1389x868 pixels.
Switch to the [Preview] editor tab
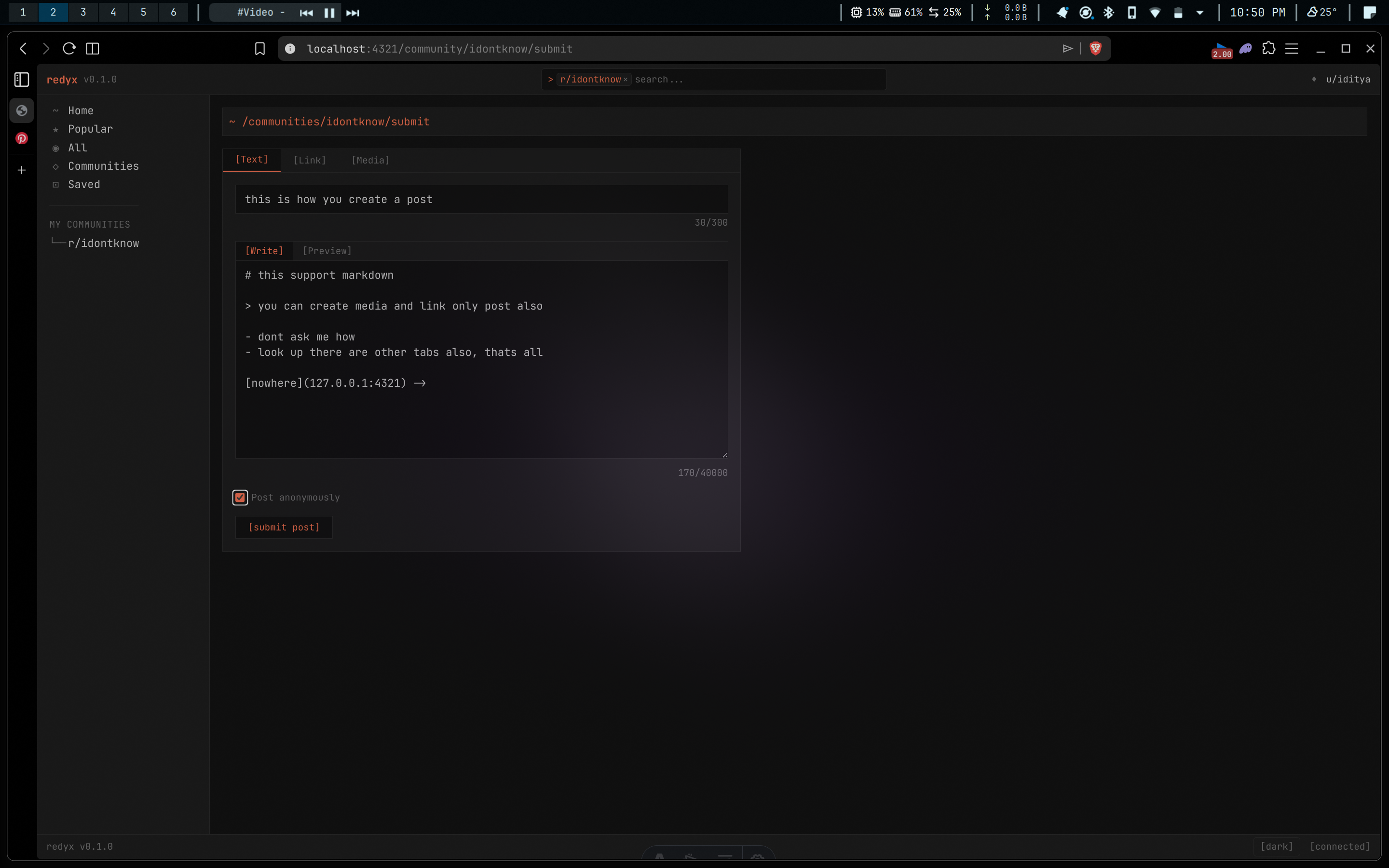tap(327, 251)
